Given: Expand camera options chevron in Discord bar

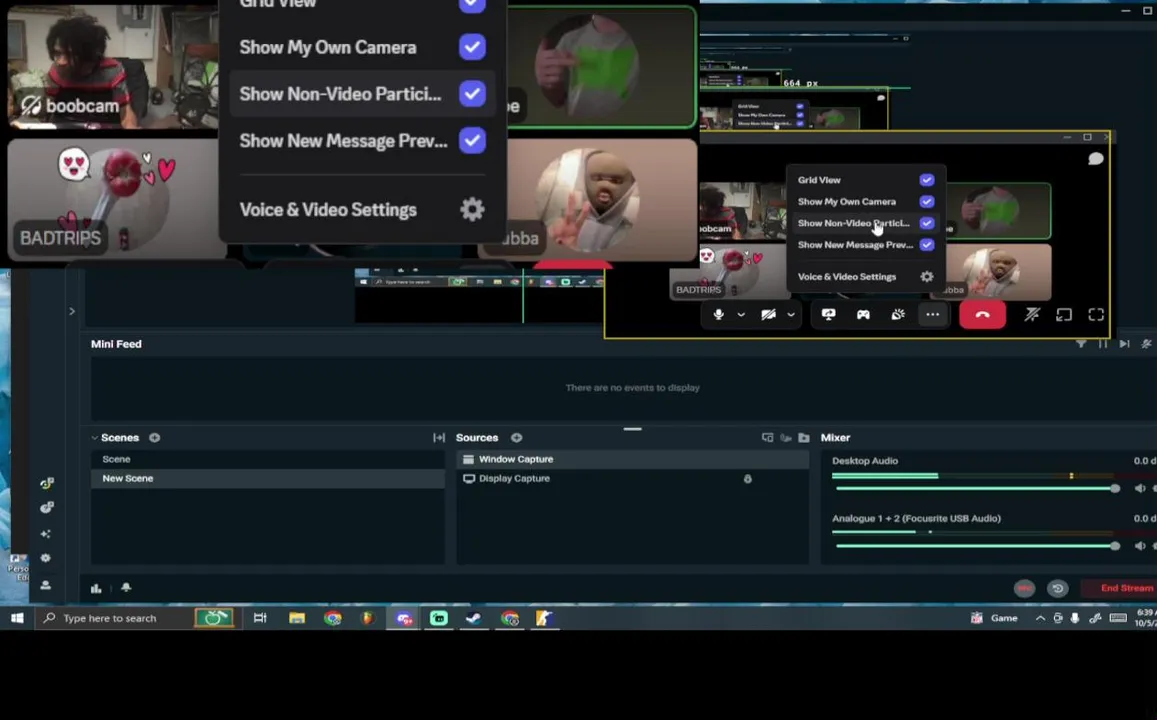Looking at the screenshot, I should click(790, 314).
